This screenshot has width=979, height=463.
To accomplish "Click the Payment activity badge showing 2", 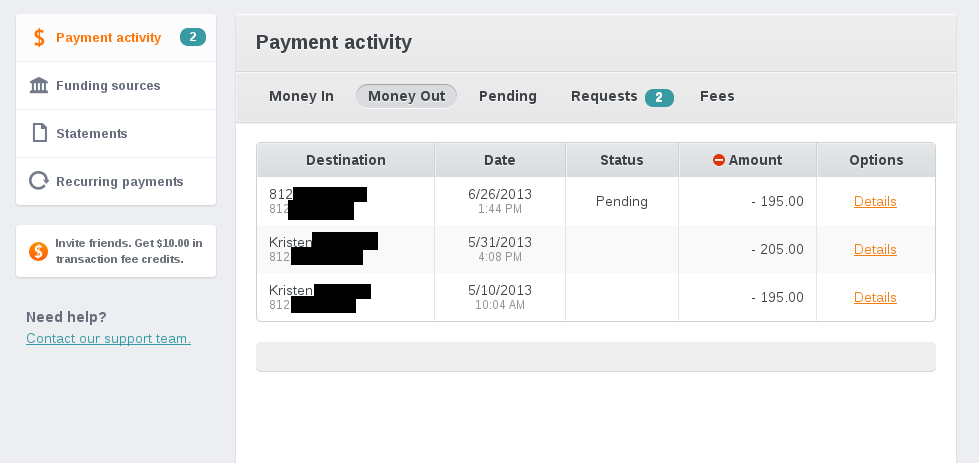I will [x=193, y=37].
